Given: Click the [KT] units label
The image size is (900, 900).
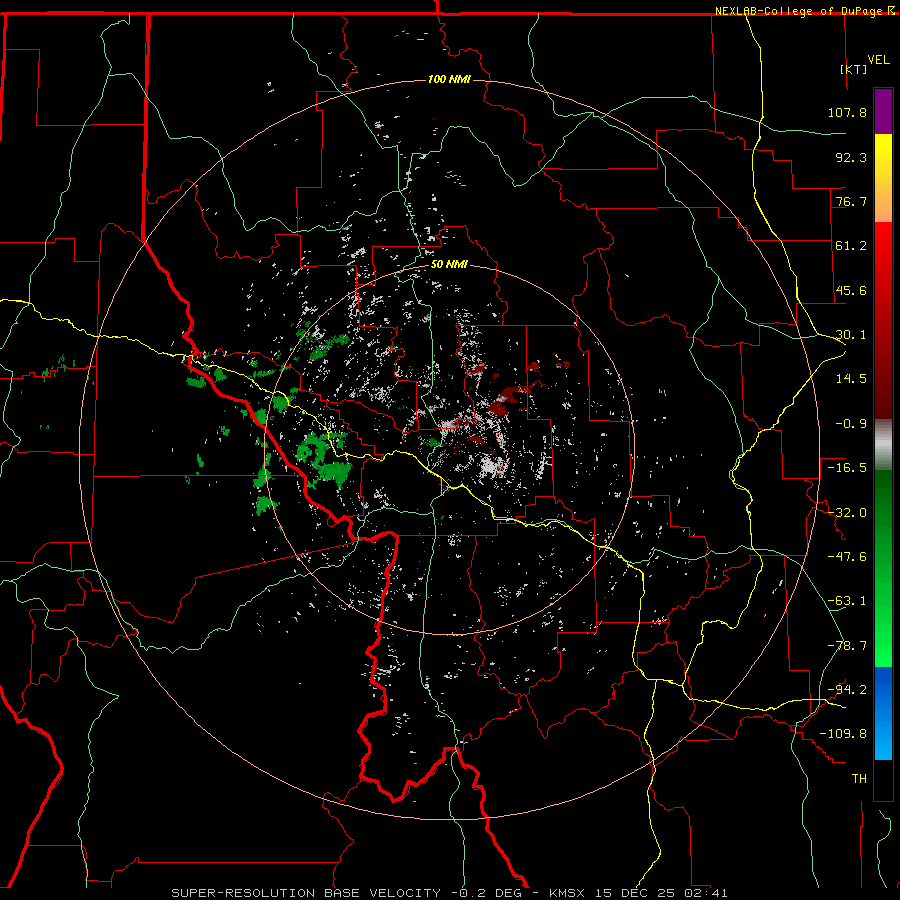Looking at the screenshot, I should (x=853, y=69).
